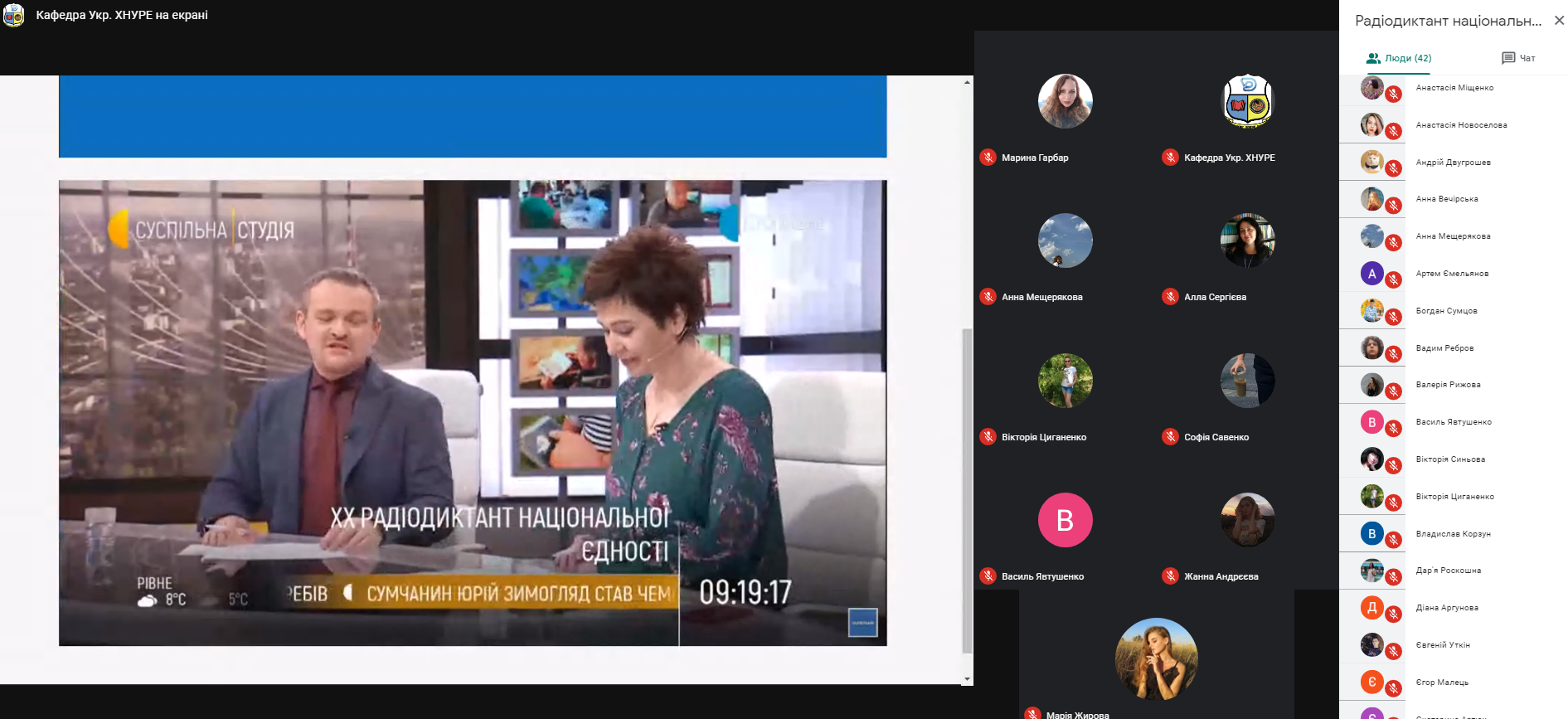This screenshot has height=719, width=1568.
Task: Select Діана Аргунова's orange avatar in list
Action: click(1371, 607)
